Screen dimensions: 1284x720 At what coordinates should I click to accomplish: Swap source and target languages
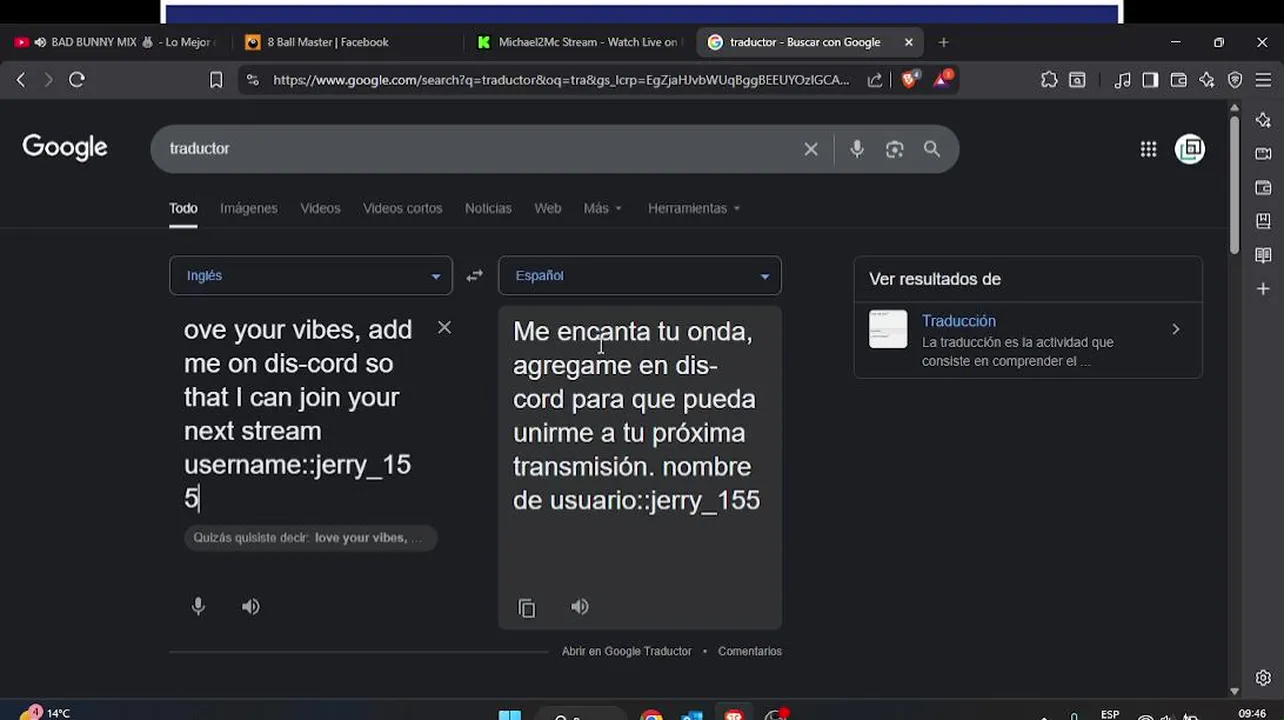[475, 276]
